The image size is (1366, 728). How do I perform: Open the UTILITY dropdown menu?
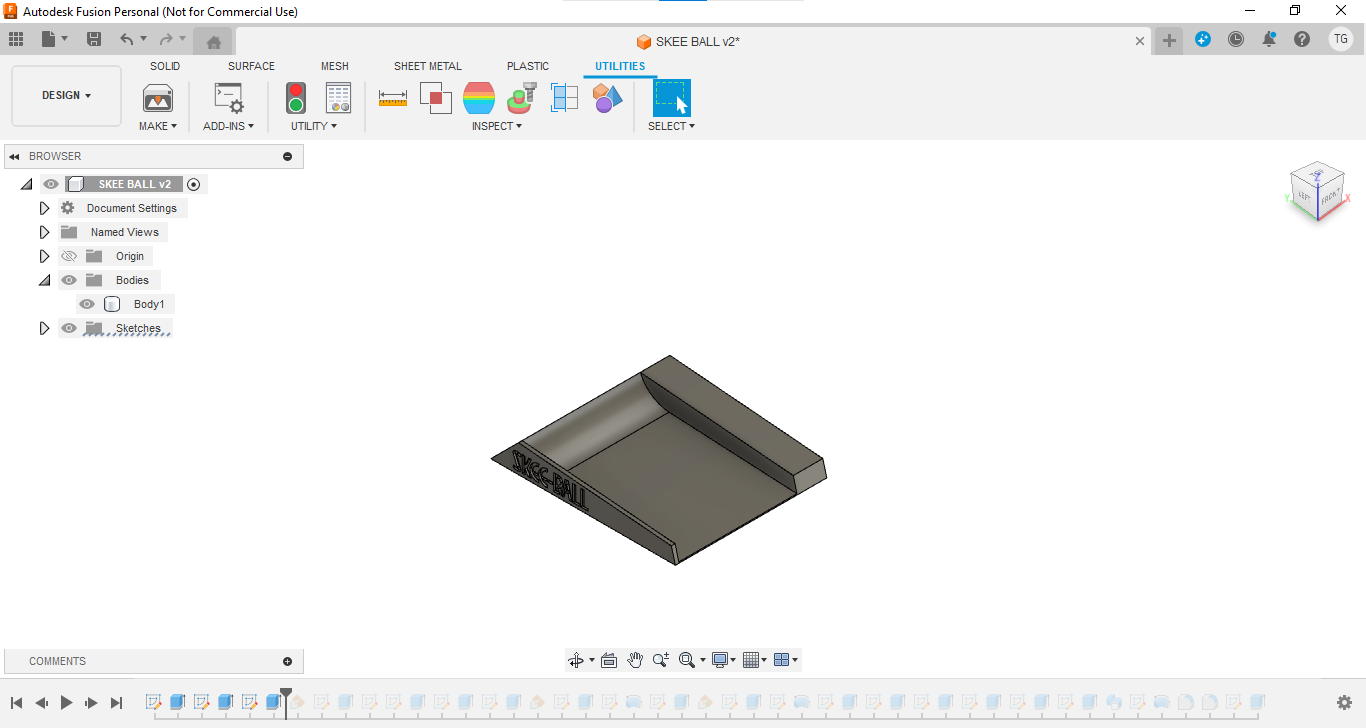point(314,126)
